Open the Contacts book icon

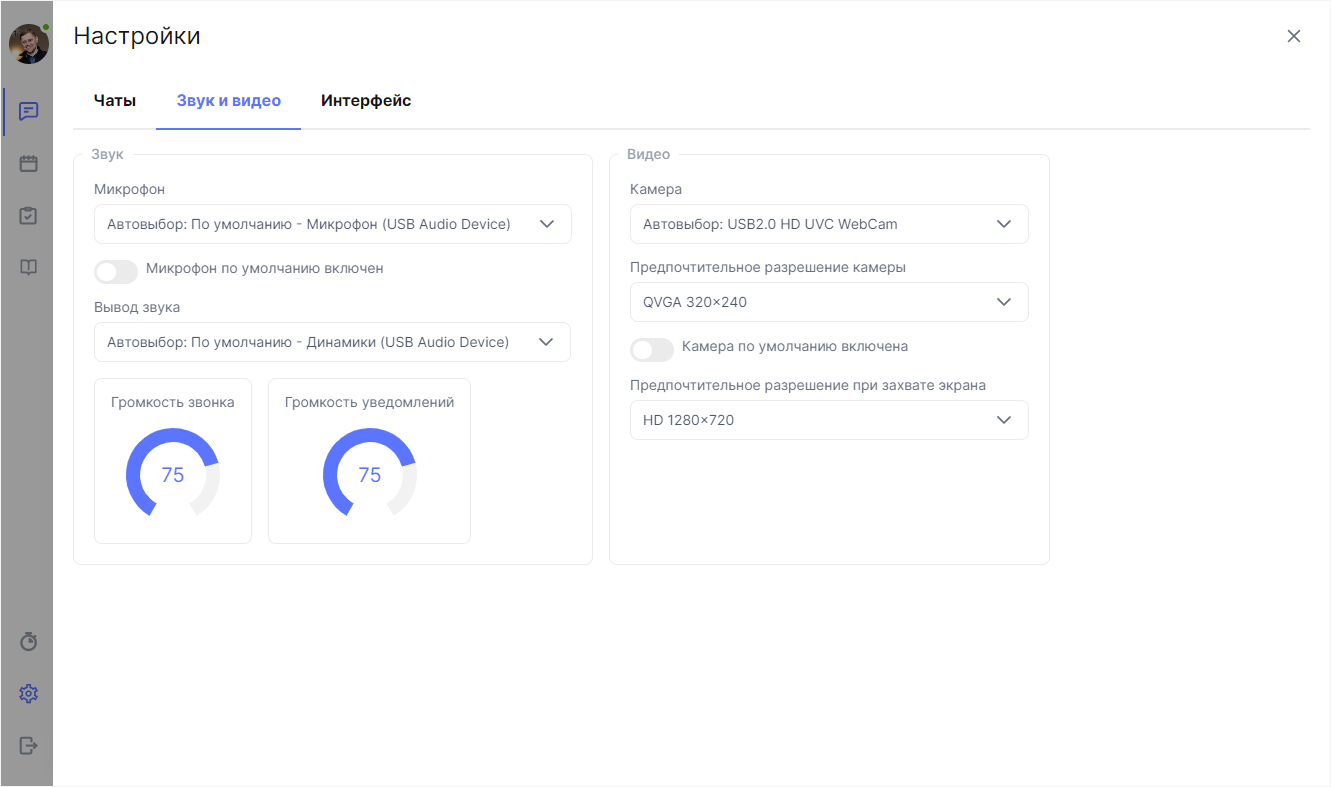tap(27, 267)
